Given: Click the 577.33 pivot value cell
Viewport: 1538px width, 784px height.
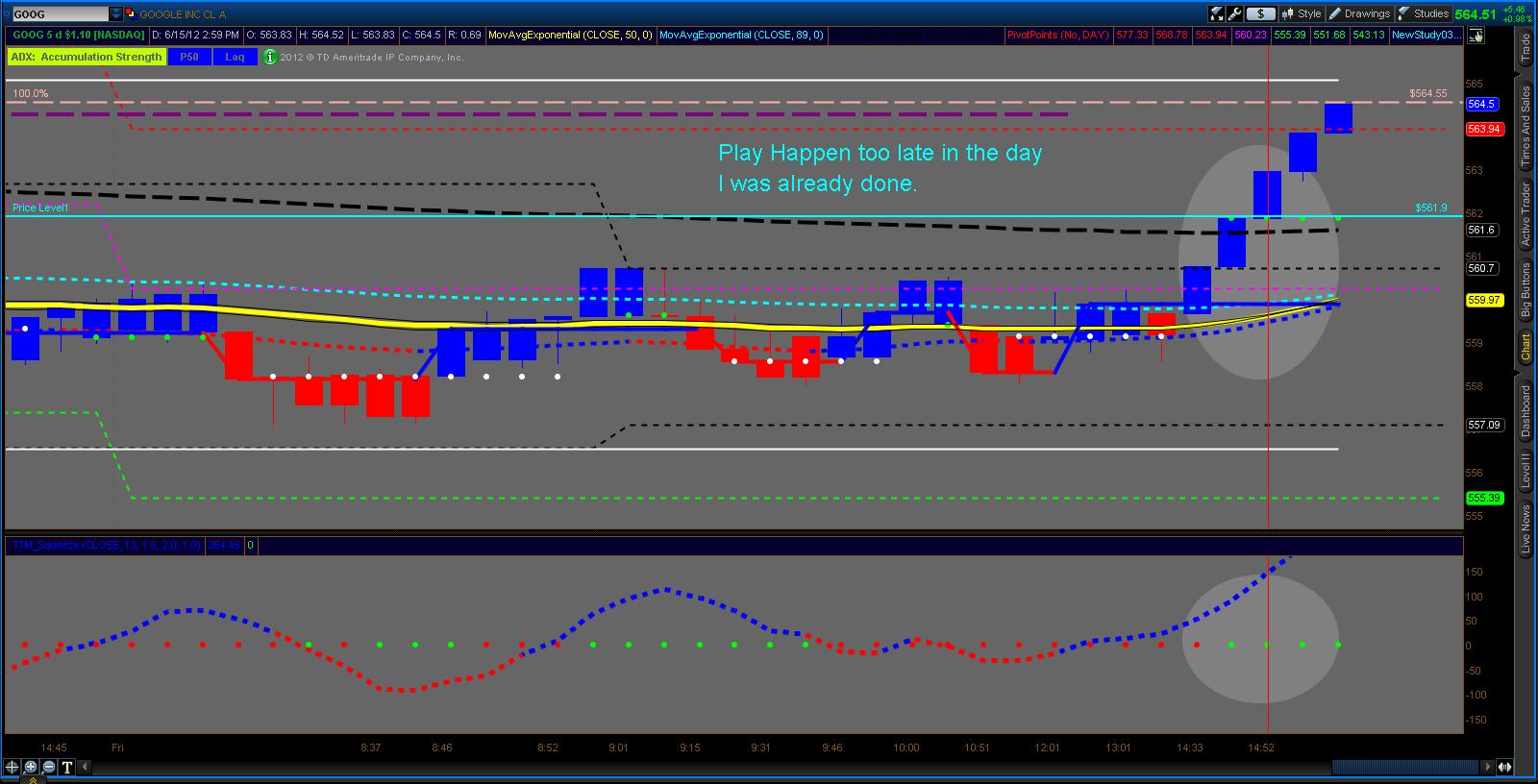Looking at the screenshot, I should tap(1131, 35).
